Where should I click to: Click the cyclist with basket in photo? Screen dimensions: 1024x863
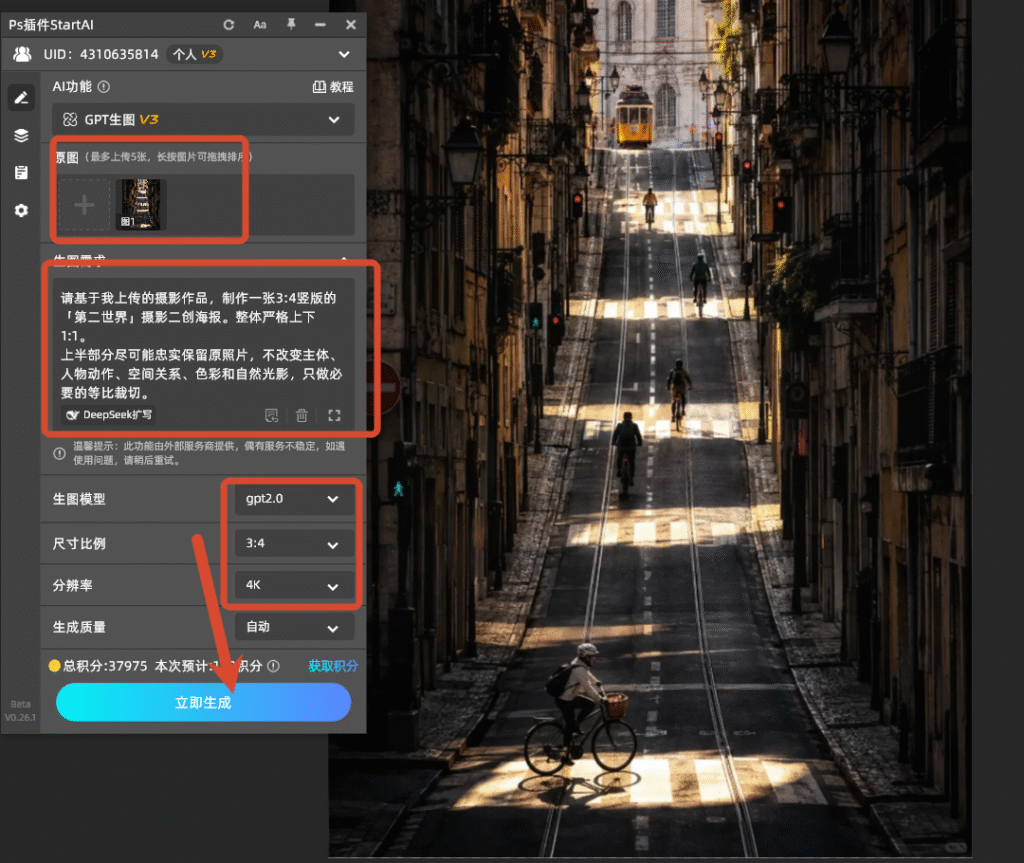580,711
